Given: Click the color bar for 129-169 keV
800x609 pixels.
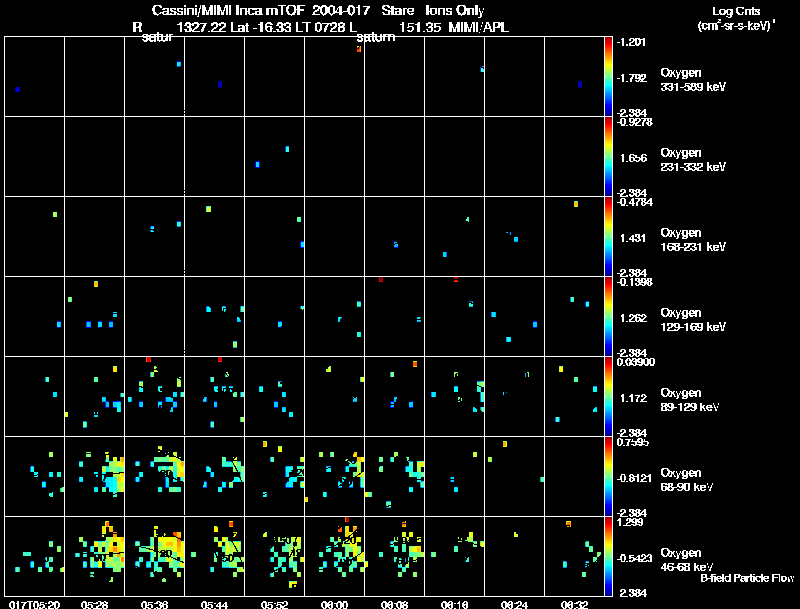Looking at the screenshot, I should click(x=608, y=317).
